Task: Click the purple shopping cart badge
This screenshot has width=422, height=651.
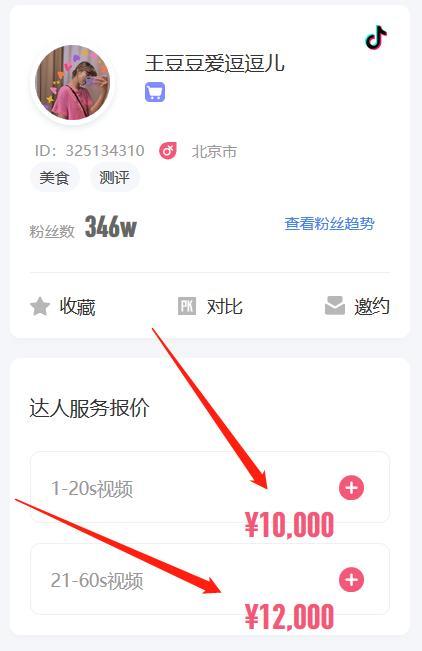Action: tap(155, 92)
